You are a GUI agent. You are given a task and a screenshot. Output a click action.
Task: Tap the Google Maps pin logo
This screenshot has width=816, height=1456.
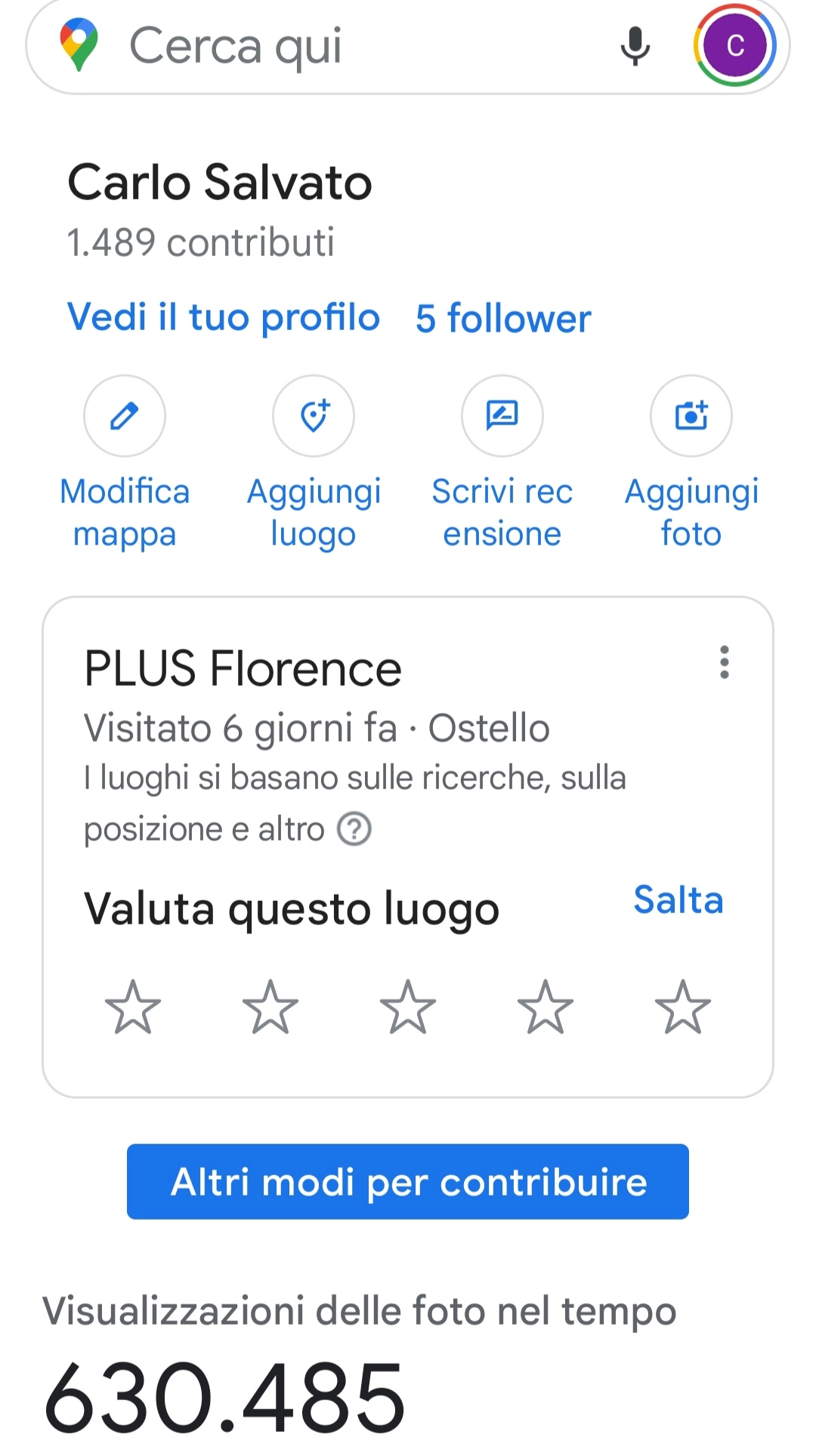[x=79, y=45]
